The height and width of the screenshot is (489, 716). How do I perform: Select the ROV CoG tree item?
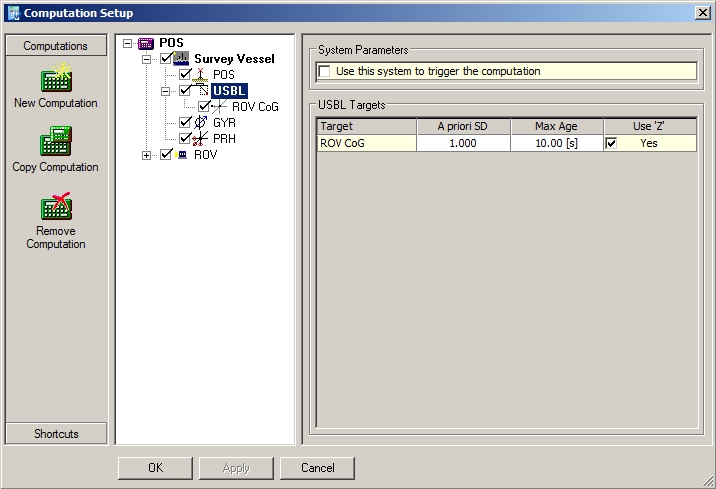click(255, 107)
